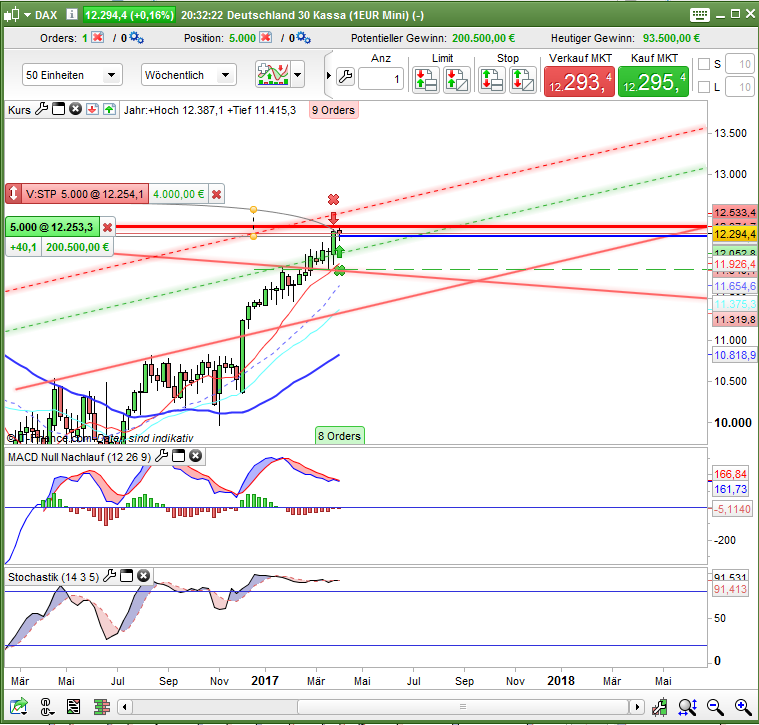
Task: Open the news list icon in the bottom toolbar
Action: (x=74, y=707)
